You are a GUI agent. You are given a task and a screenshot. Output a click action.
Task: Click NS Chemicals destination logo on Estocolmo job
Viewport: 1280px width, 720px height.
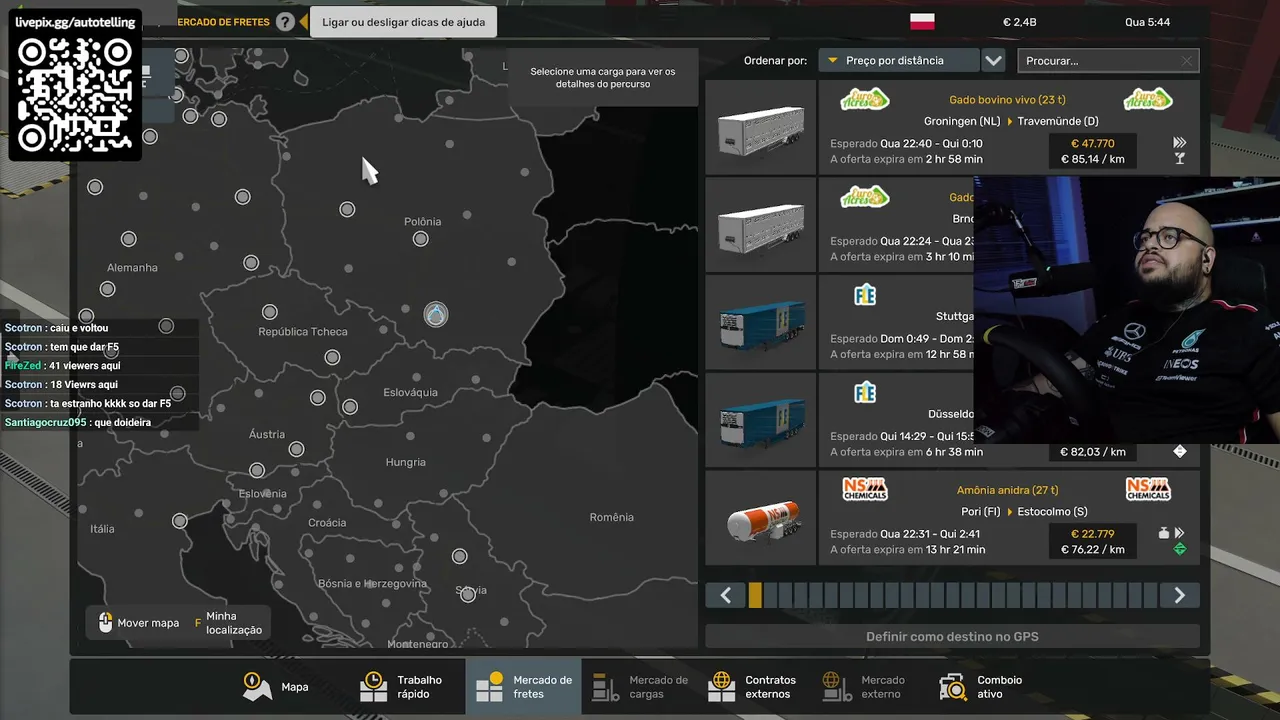click(x=1148, y=489)
